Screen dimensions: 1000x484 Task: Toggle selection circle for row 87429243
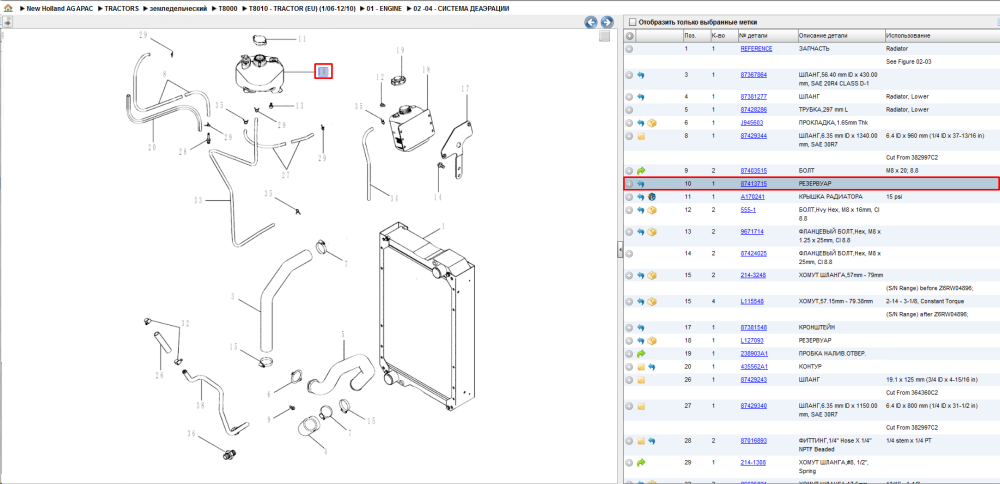629,380
